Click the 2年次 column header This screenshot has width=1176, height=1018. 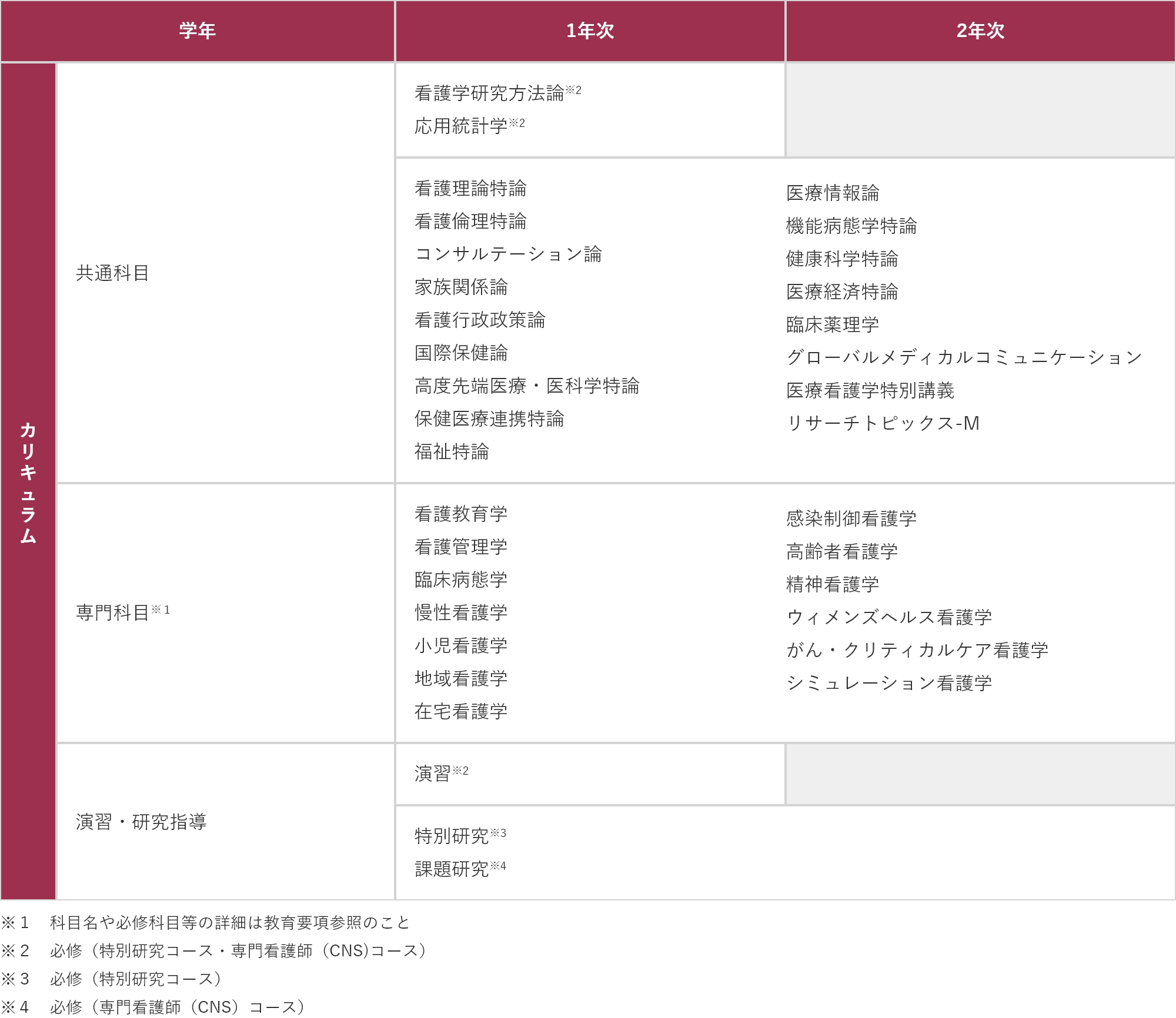(x=981, y=31)
